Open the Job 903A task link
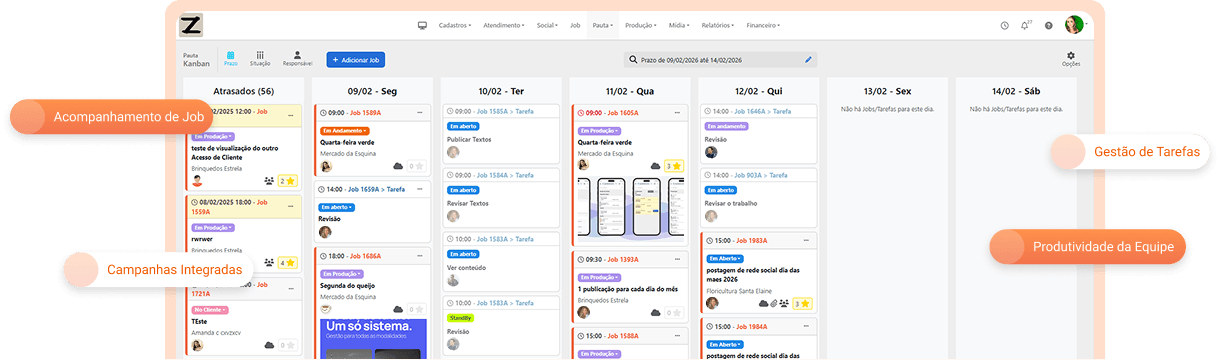Image resolution: width=1220 pixels, height=360 pixels. (x=760, y=174)
